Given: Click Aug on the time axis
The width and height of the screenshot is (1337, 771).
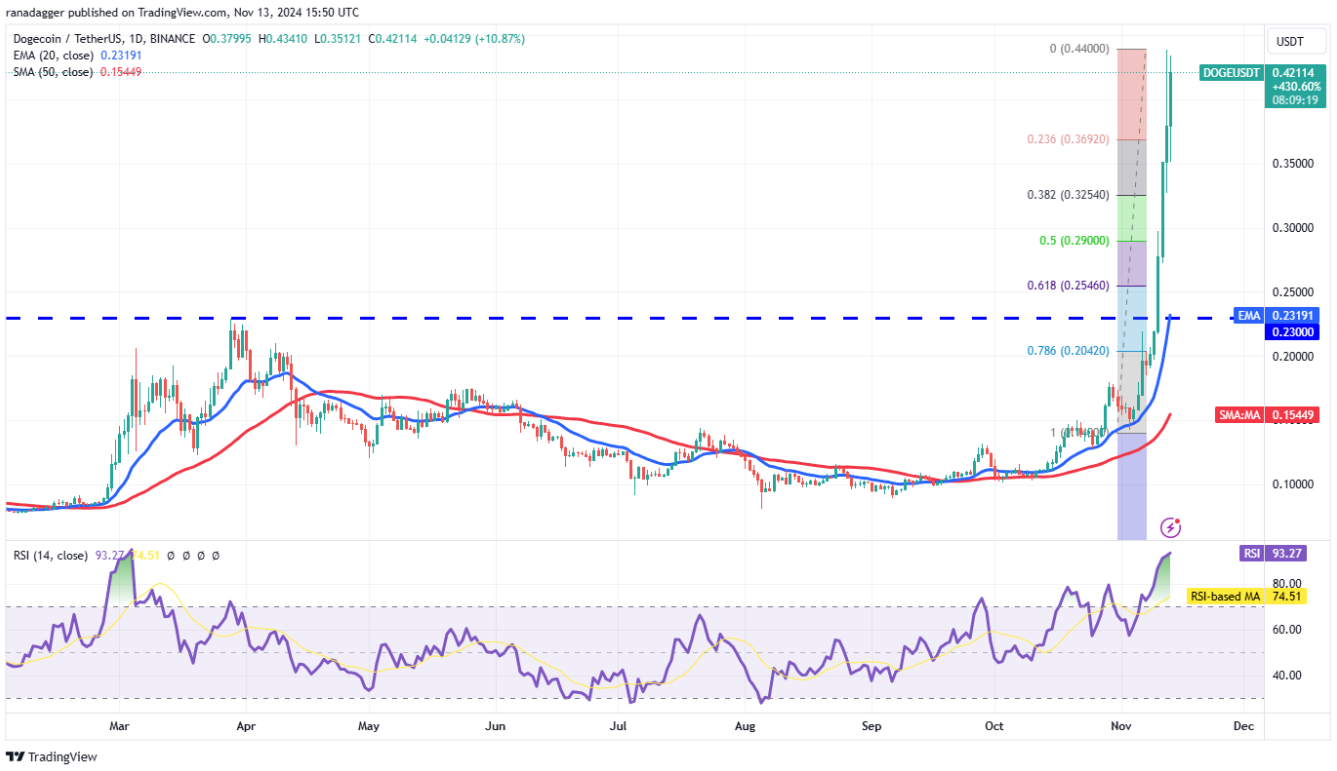Looking at the screenshot, I should click(743, 726).
